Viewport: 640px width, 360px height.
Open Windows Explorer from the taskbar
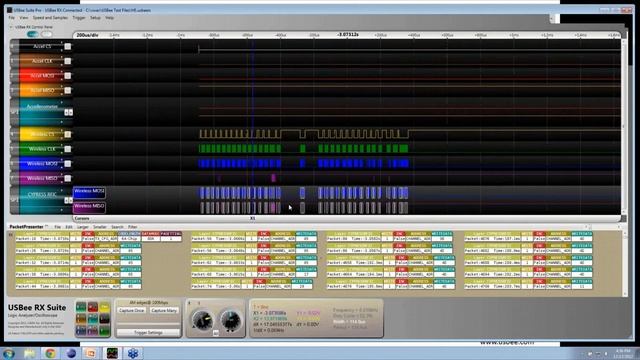30,353
